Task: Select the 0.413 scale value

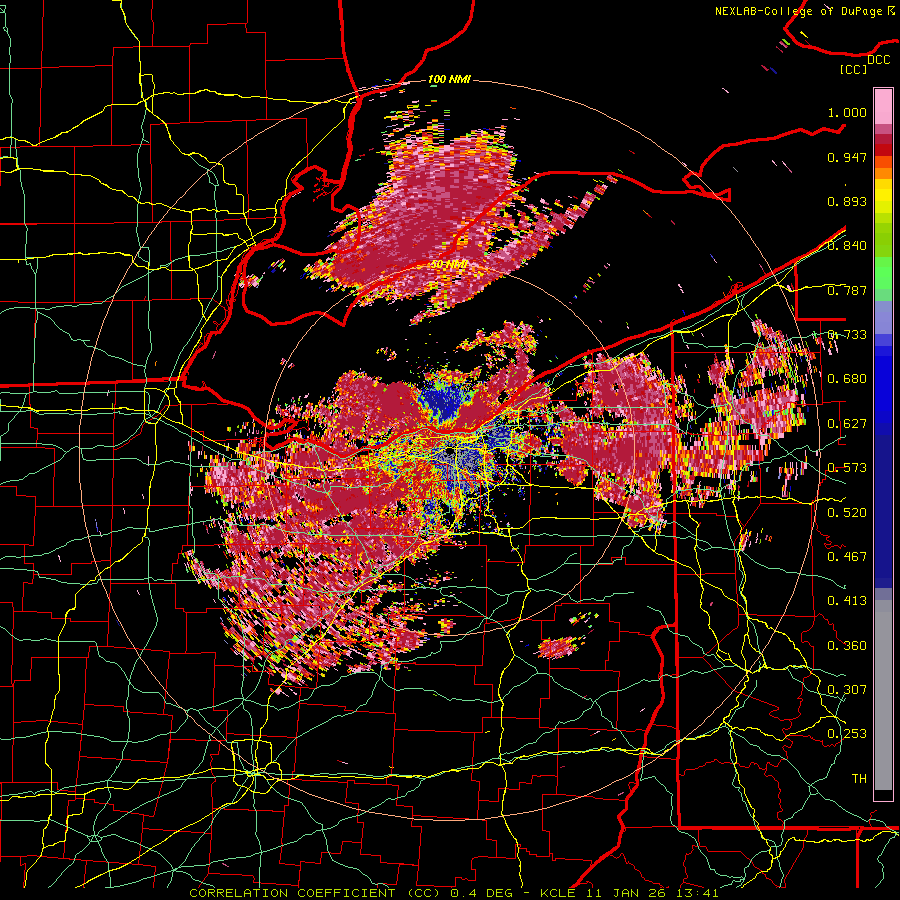Action: [847, 601]
